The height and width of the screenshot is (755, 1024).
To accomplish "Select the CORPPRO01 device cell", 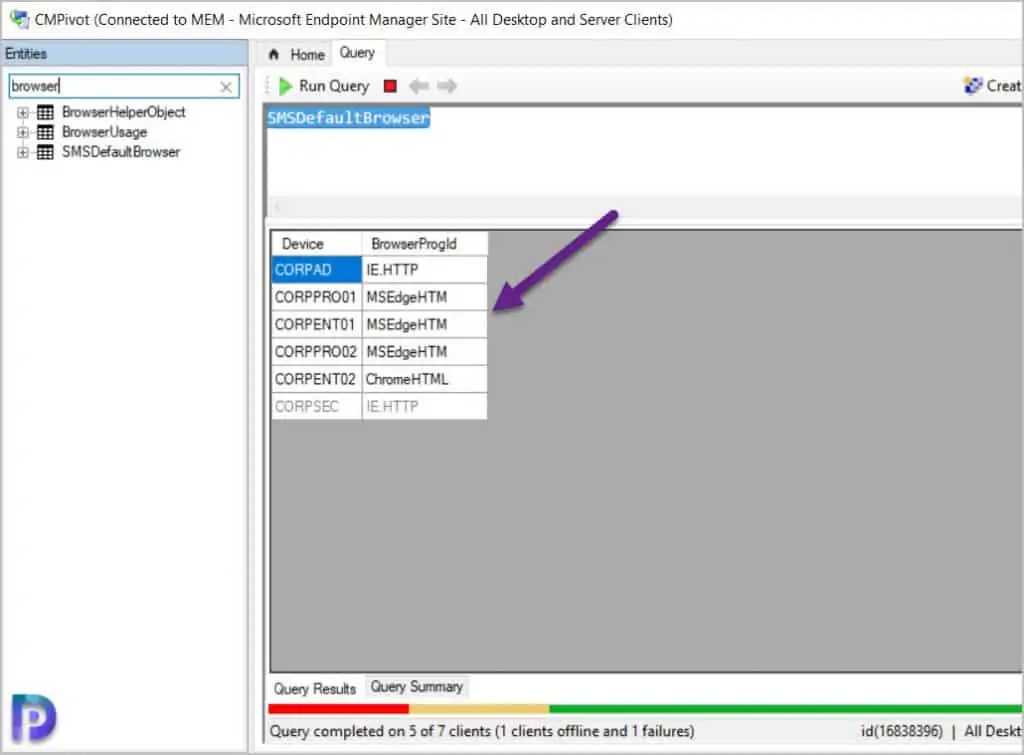I will (316, 297).
